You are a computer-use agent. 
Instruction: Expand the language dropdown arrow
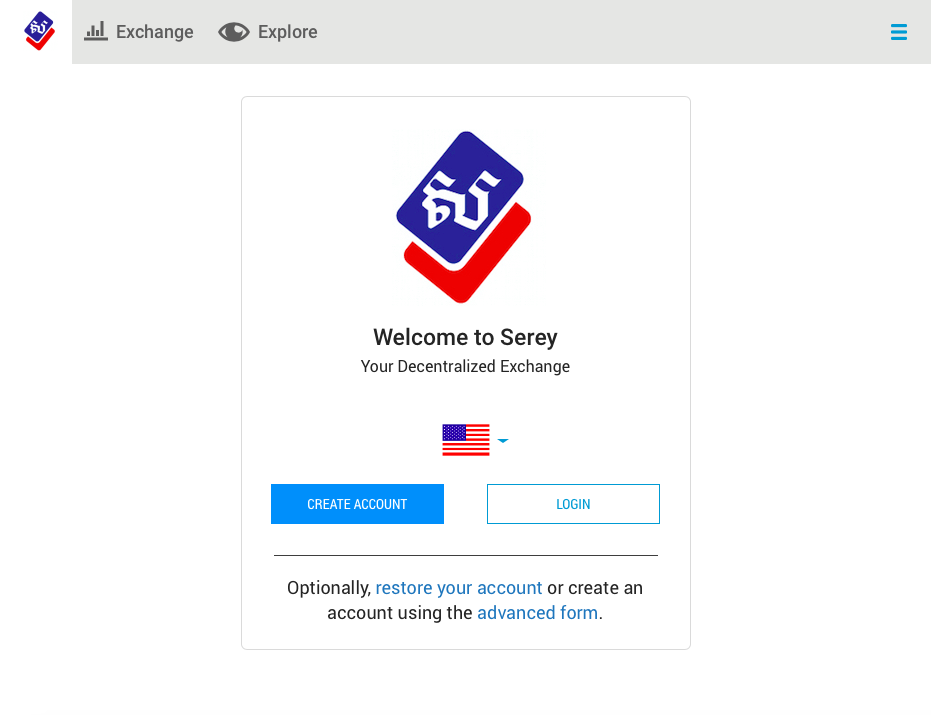(503, 441)
